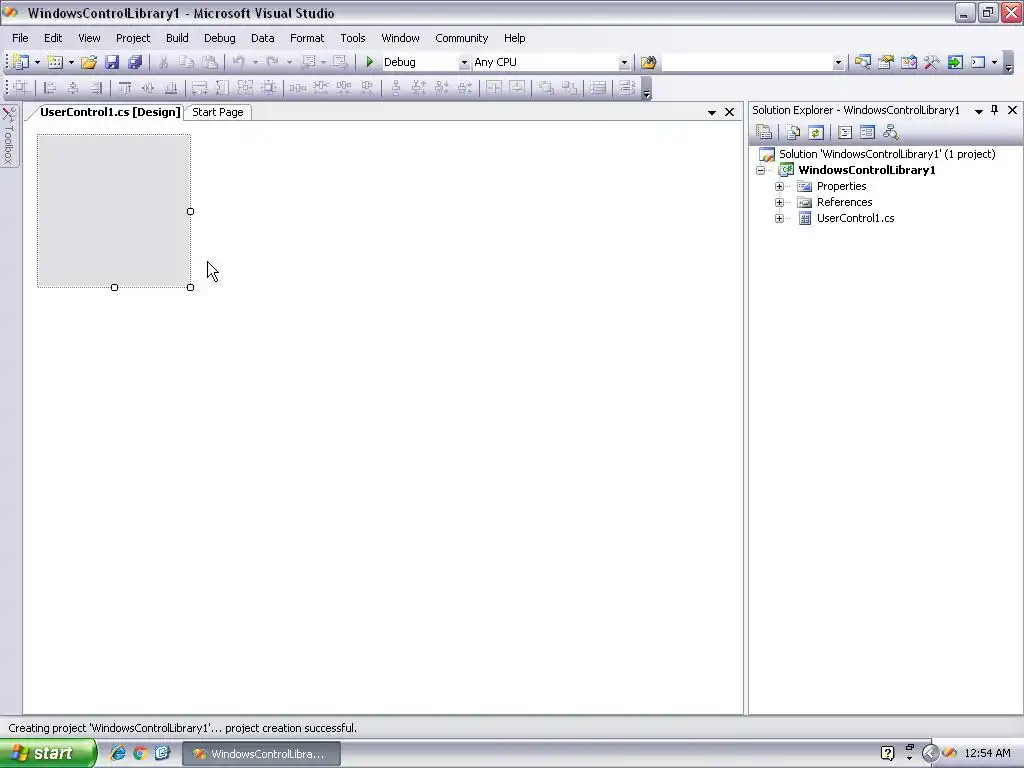Open the Command Window toolbar icon
This screenshot has width=1024, height=768.
978,62
